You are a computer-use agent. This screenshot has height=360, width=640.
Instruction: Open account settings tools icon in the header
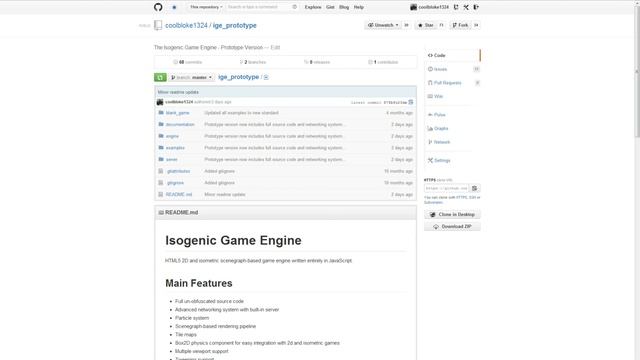click(466, 7)
